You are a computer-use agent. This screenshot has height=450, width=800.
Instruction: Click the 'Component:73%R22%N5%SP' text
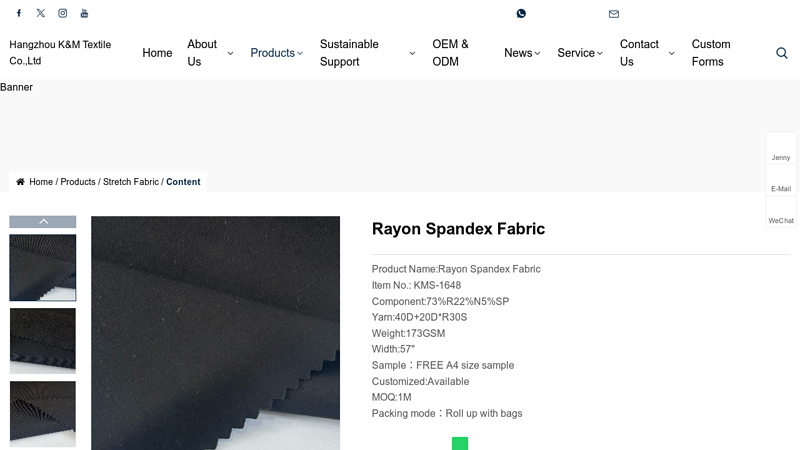coord(440,302)
